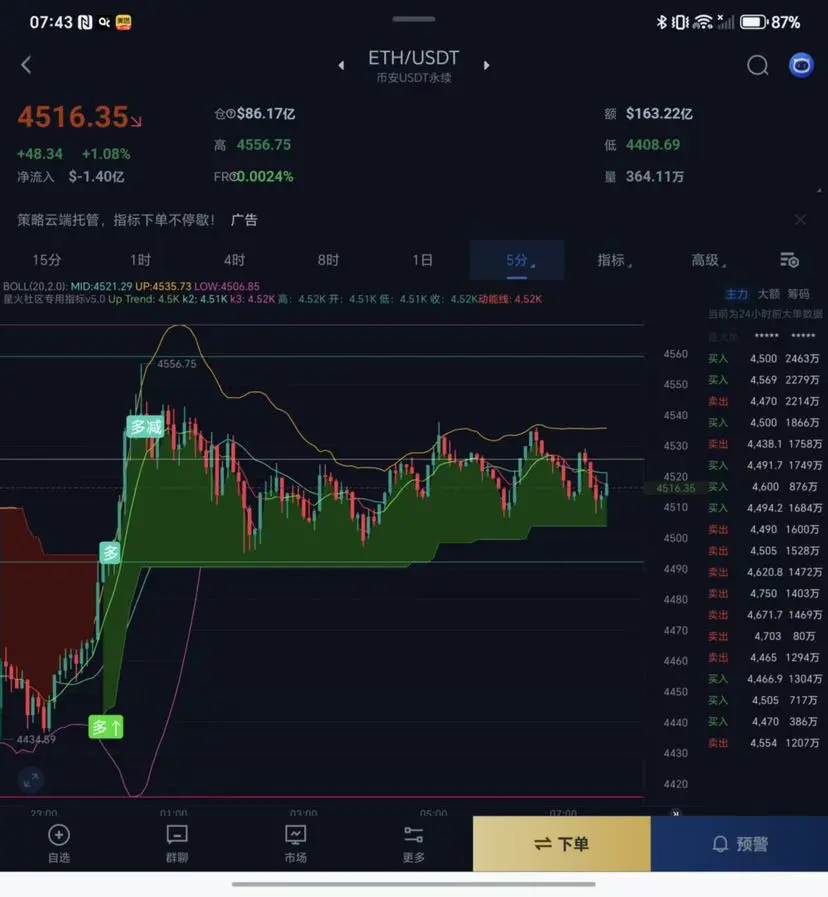Tap the 多↑ signal marker on chart
Image resolution: width=828 pixels, height=897 pixels.
coord(106,727)
